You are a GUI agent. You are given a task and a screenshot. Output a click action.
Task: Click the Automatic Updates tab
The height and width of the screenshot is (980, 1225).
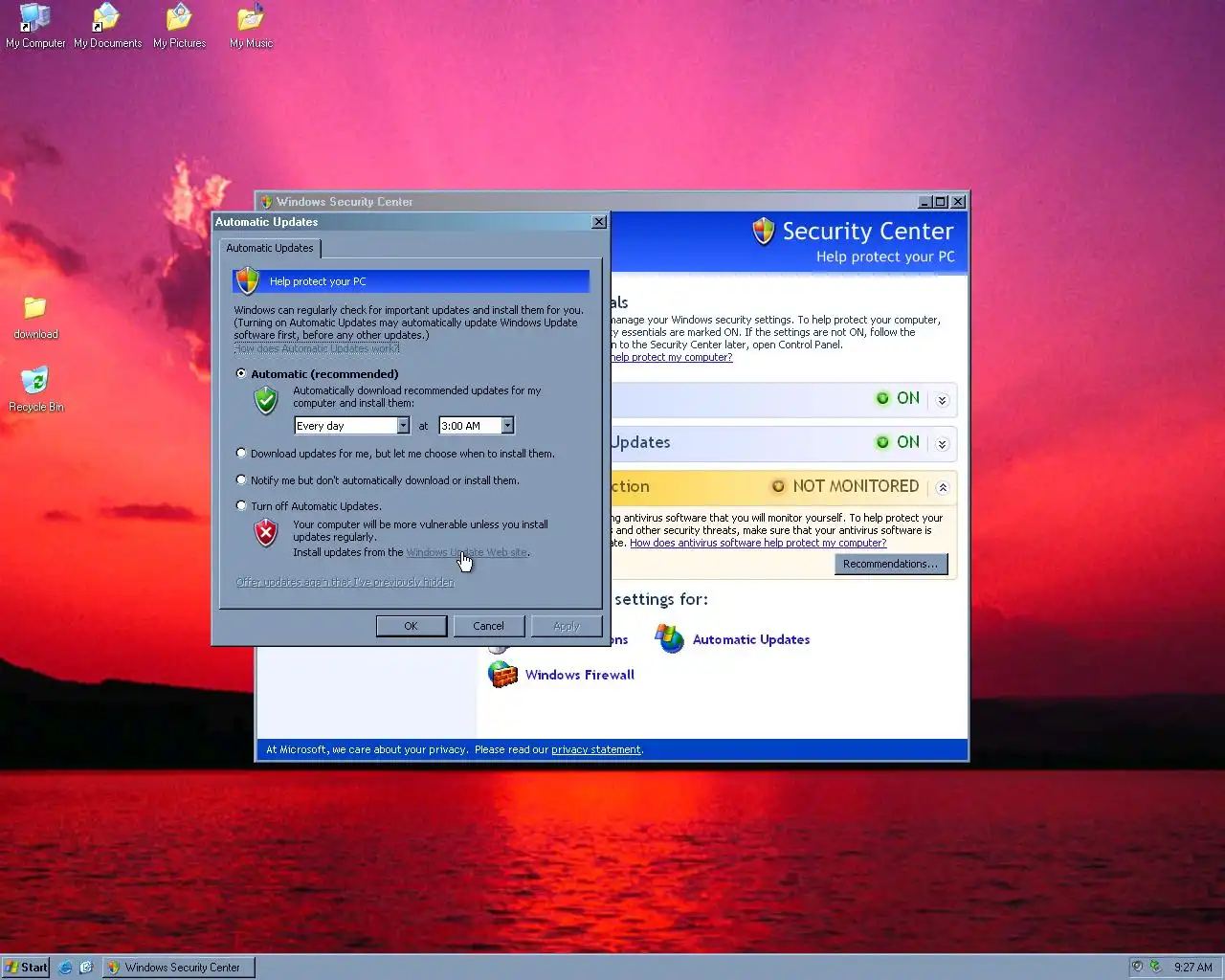[270, 248]
